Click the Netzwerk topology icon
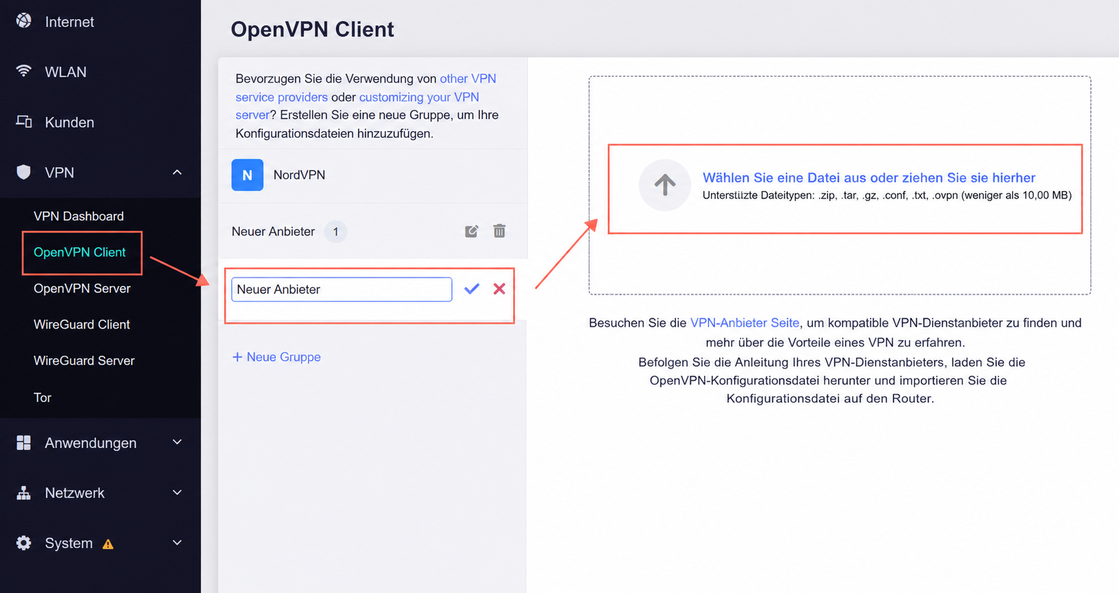This screenshot has height=593, width=1119. 24,492
